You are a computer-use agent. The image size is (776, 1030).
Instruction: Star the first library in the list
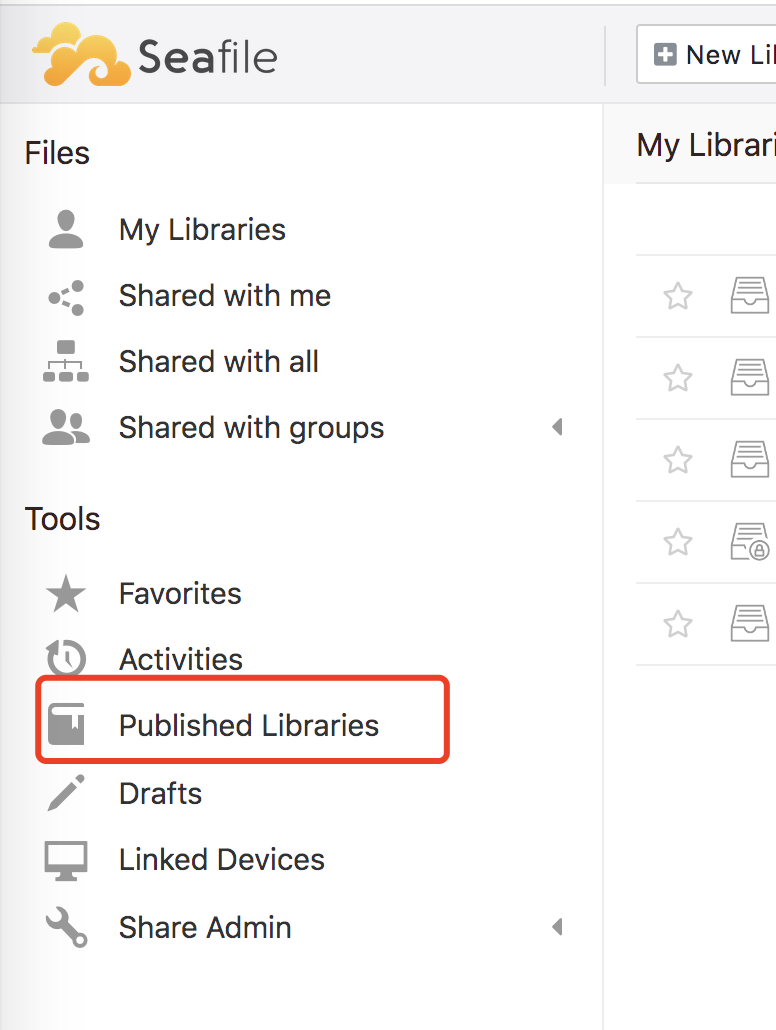point(678,296)
